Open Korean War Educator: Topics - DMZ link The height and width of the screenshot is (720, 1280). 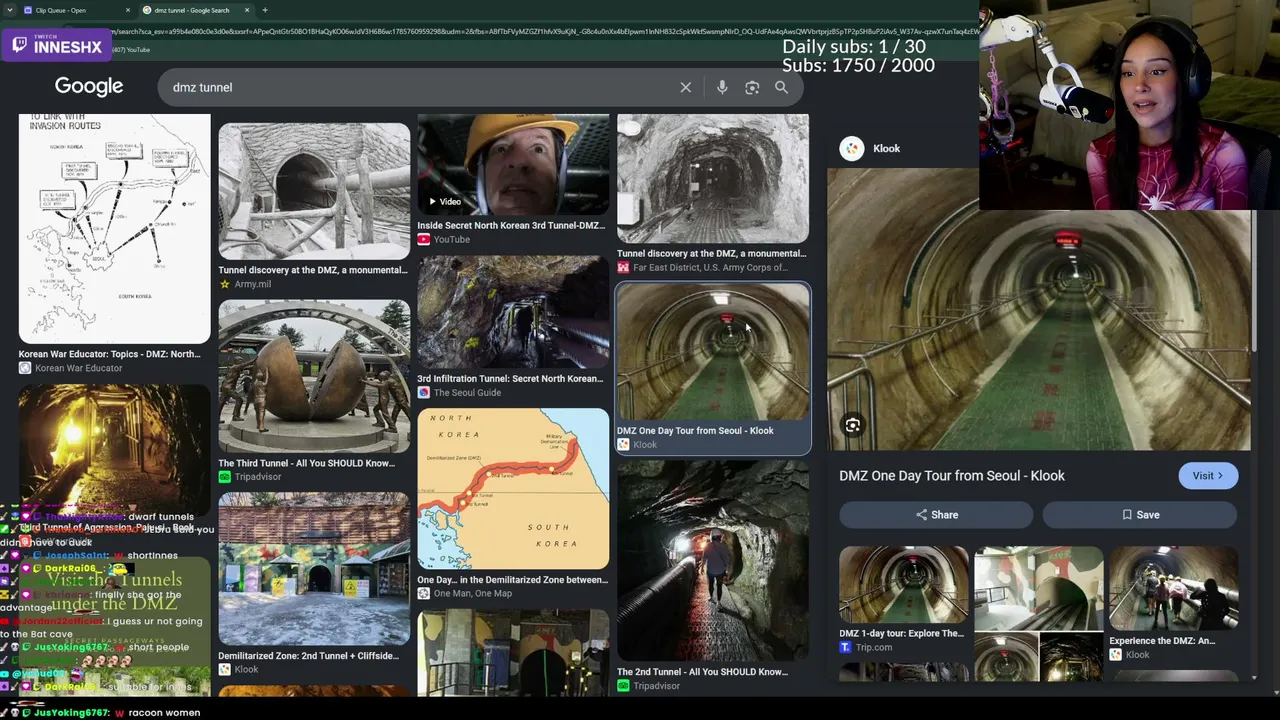(110, 354)
